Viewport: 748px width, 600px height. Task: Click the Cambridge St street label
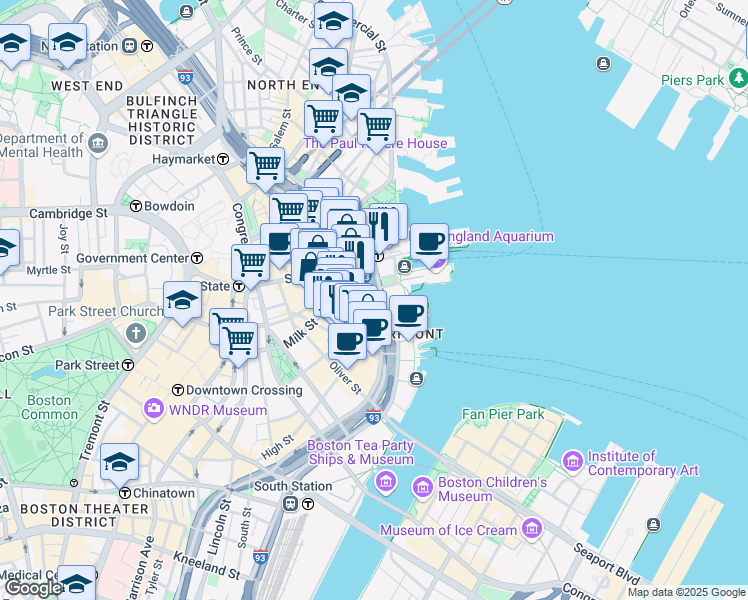tap(69, 213)
